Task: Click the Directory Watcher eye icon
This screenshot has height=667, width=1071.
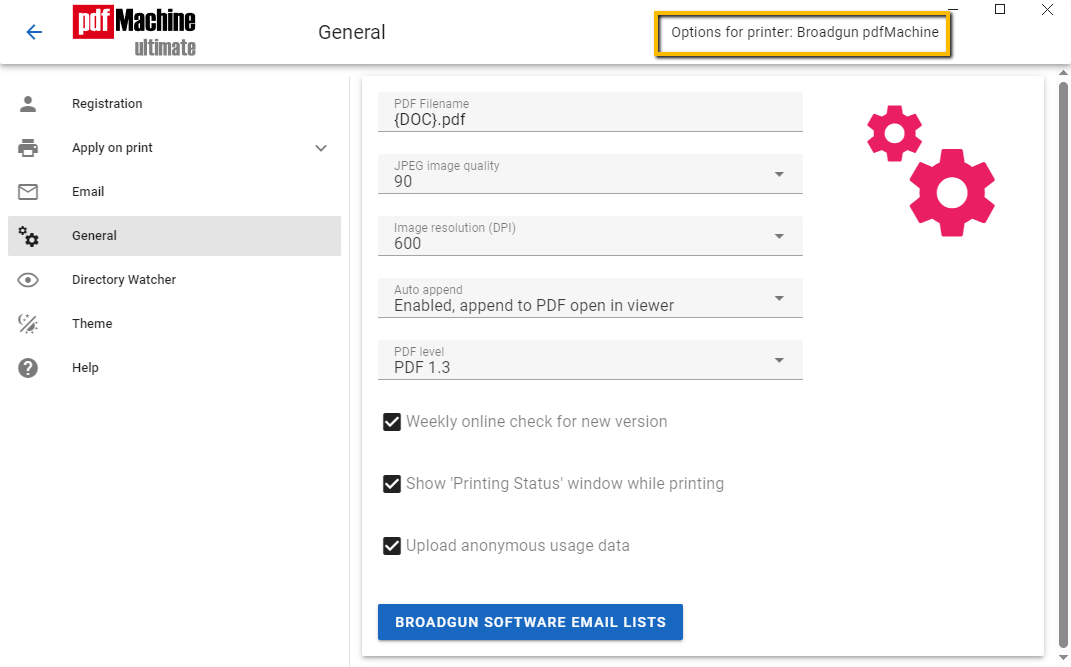Action: [x=28, y=280]
